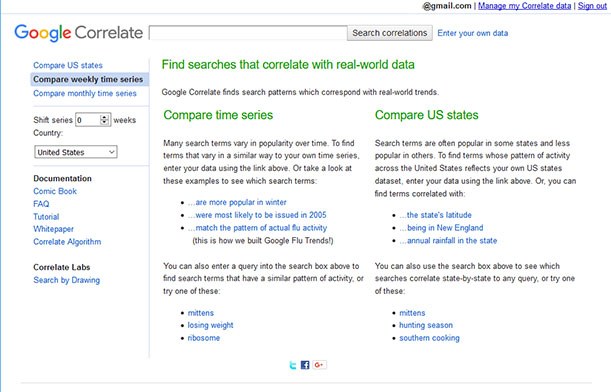Image resolution: width=611 pixels, height=392 pixels.
Task: Sign out of the account
Action: pyautogui.click(x=592, y=6)
